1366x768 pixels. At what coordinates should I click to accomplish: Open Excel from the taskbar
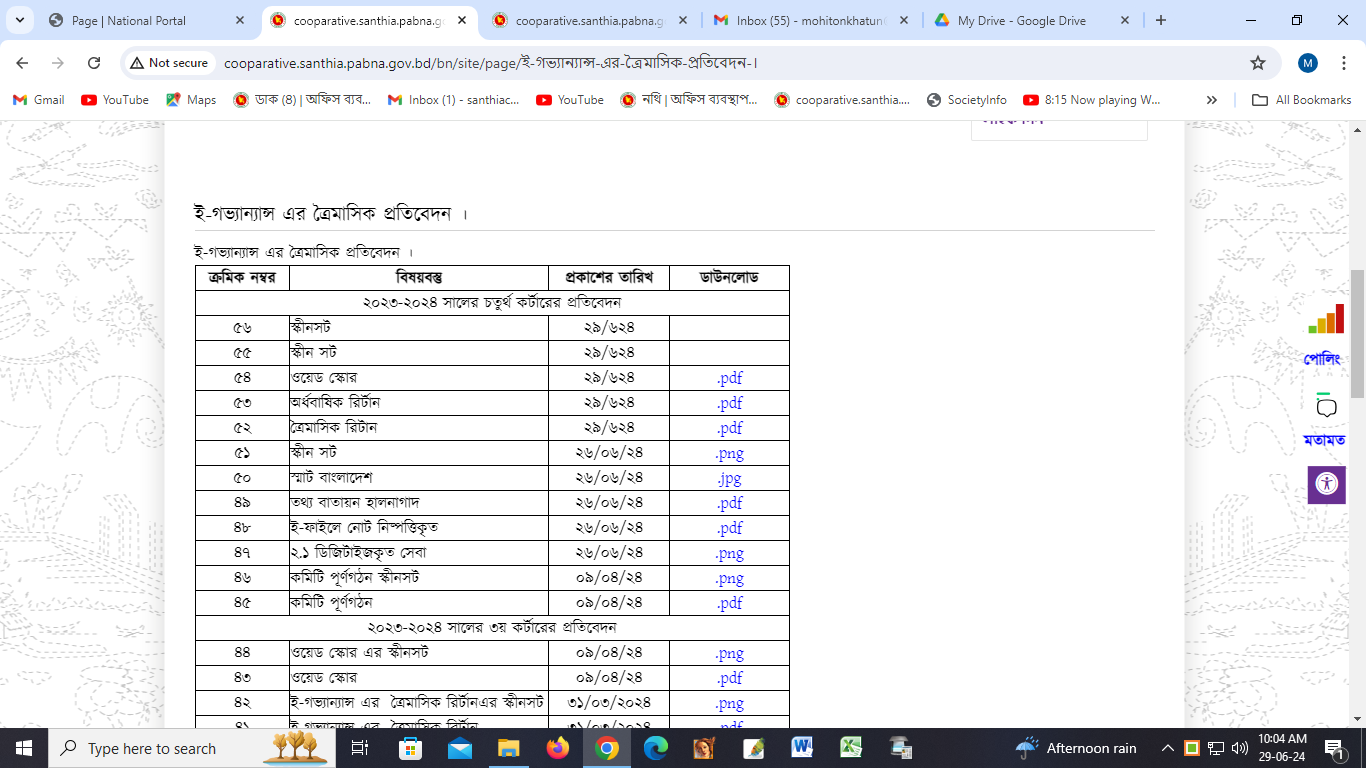click(x=851, y=748)
